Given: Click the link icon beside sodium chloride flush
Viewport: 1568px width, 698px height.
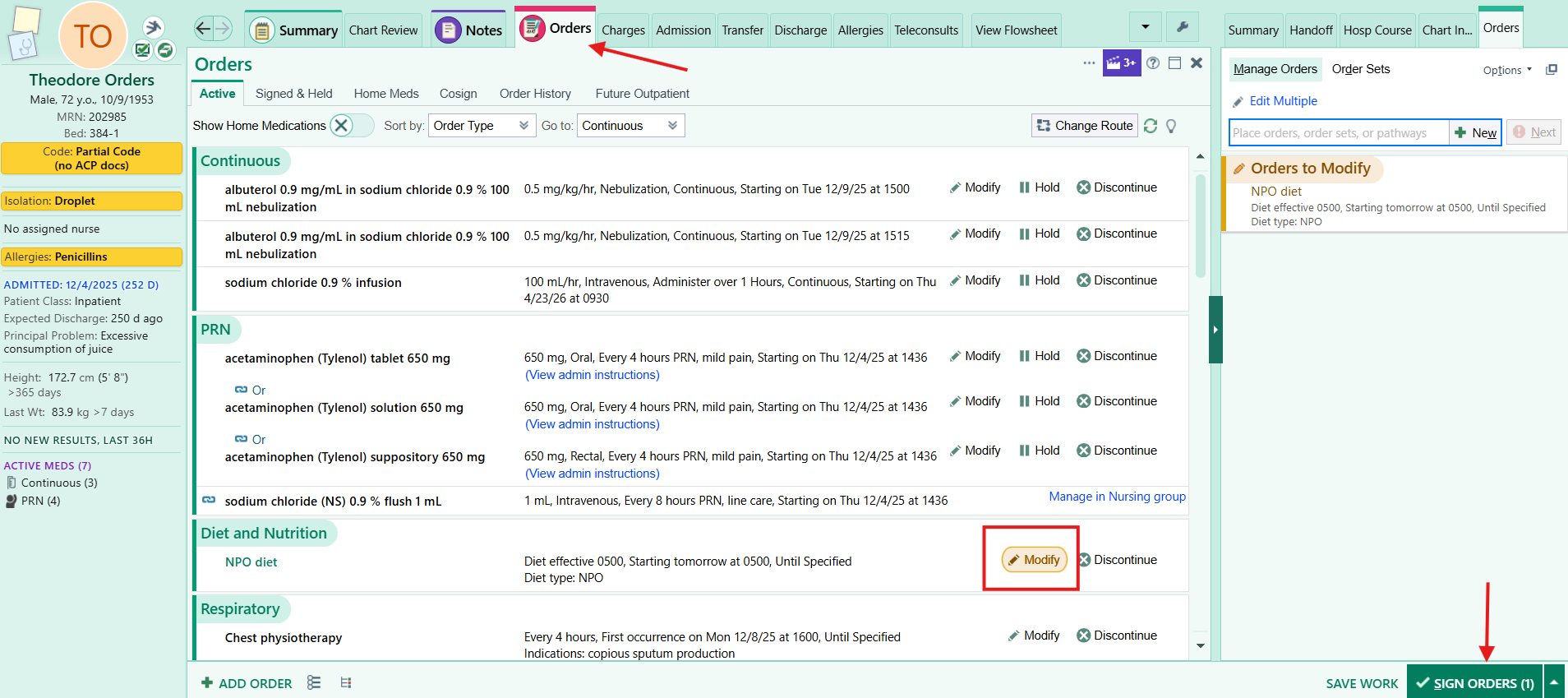Looking at the screenshot, I should (x=209, y=500).
